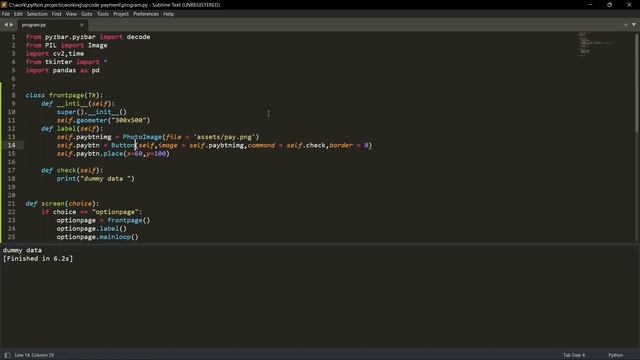This screenshot has width=640, height=360.
Task: Open the Tools menu
Action: 103,14
